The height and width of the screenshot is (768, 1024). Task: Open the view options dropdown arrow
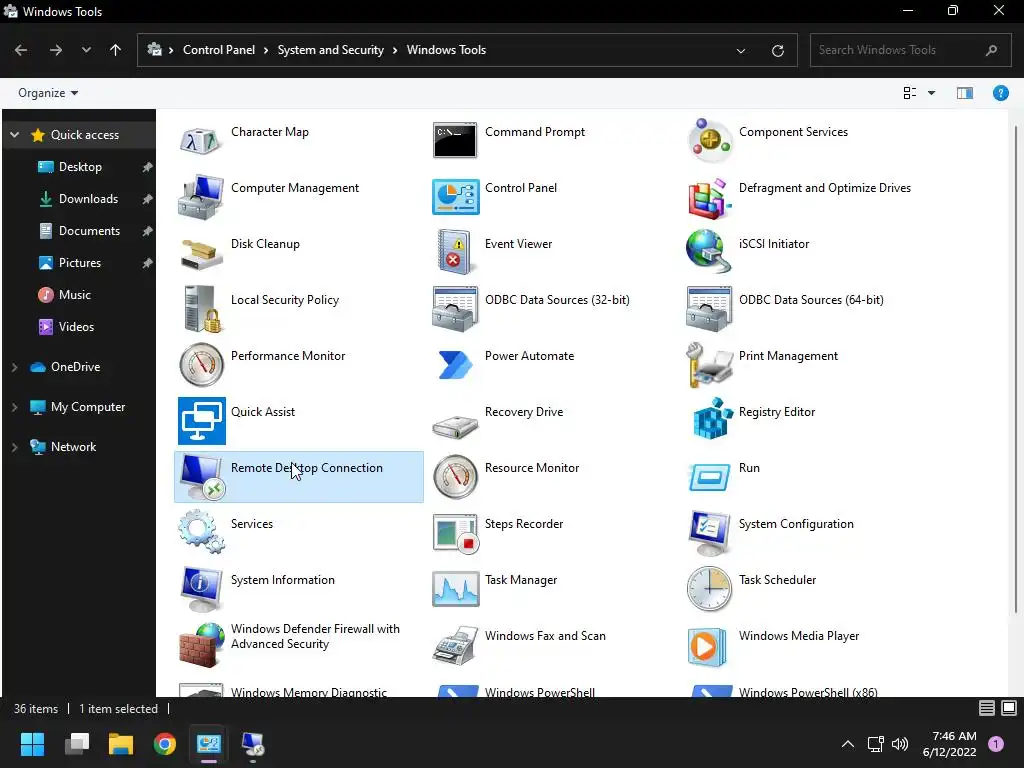[931, 93]
